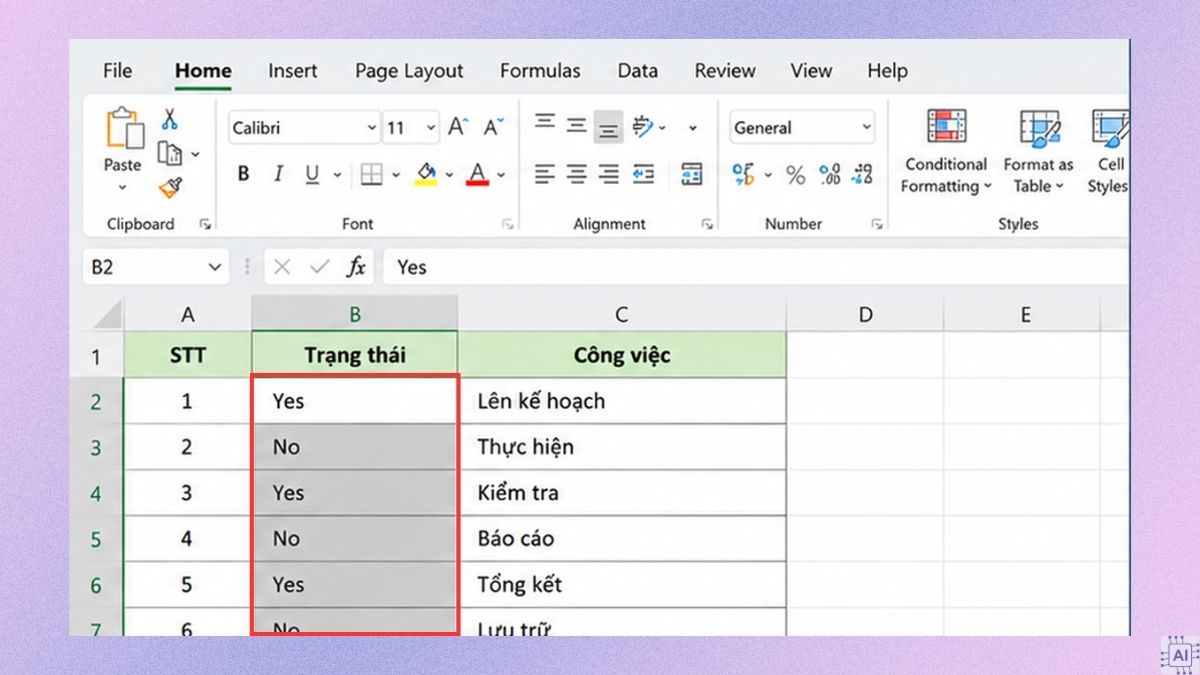The height and width of the screenshot is (675, 1200).
Task: Expand the Copy options arrow
Action: pos(195,154)
